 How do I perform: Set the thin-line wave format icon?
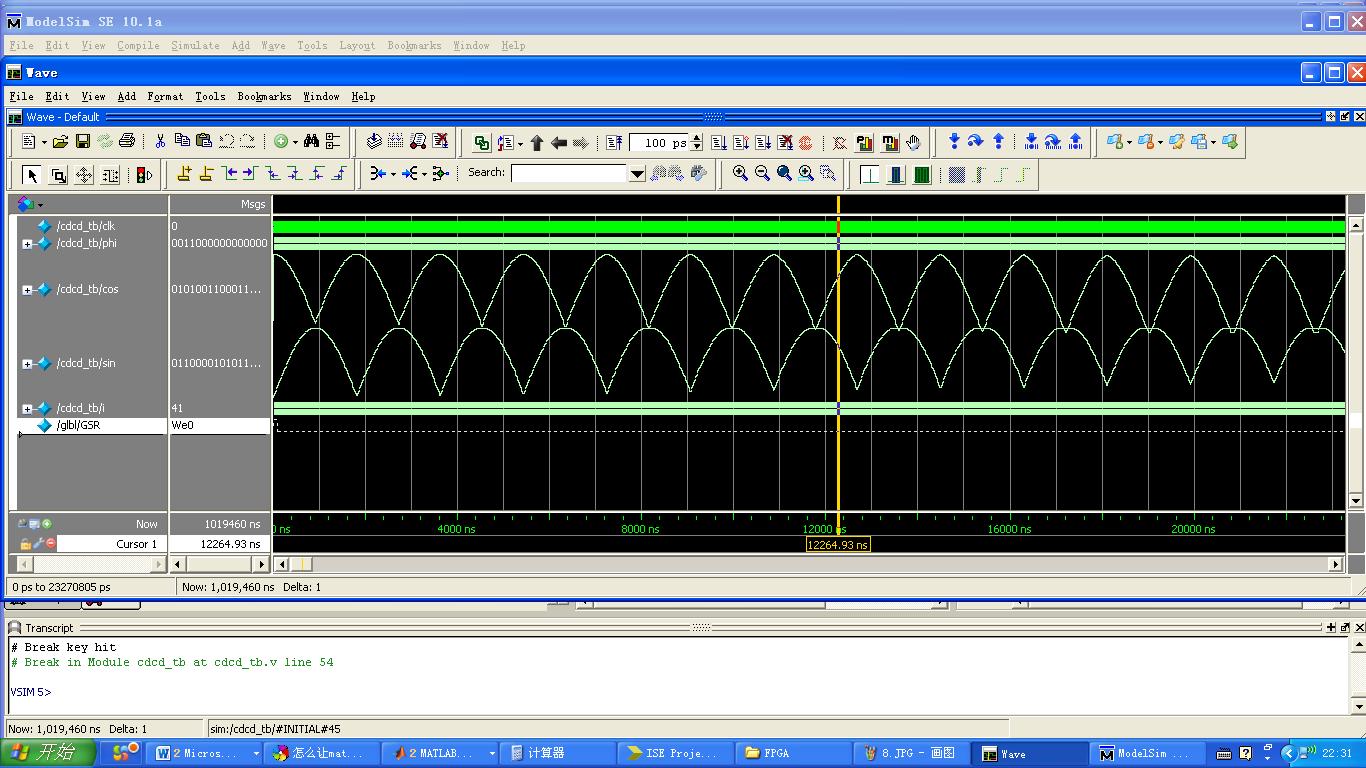[870, 175]
